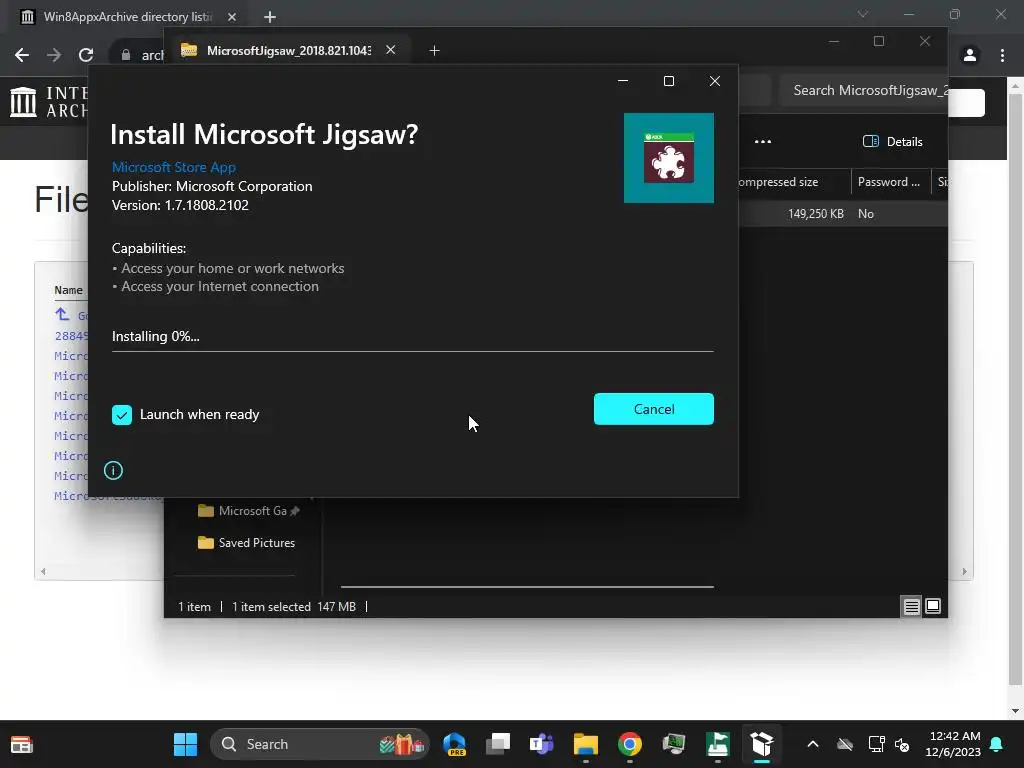Screen dimensions: 1024x768
Task: Click the info icon in installer dialog
Action: [113, 470]
